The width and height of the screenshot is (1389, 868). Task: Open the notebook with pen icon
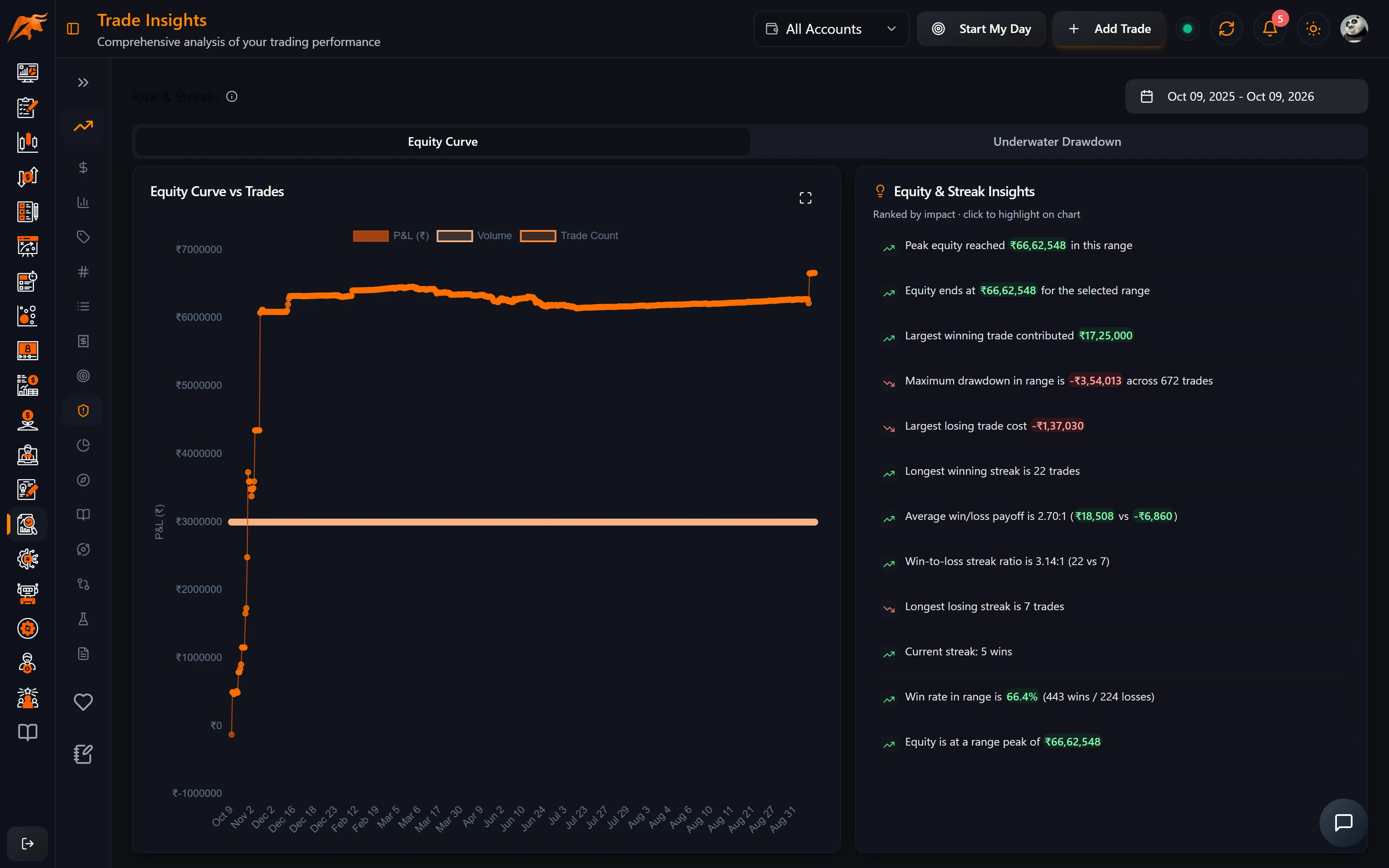pyautogui.click(x=83, y=754)
